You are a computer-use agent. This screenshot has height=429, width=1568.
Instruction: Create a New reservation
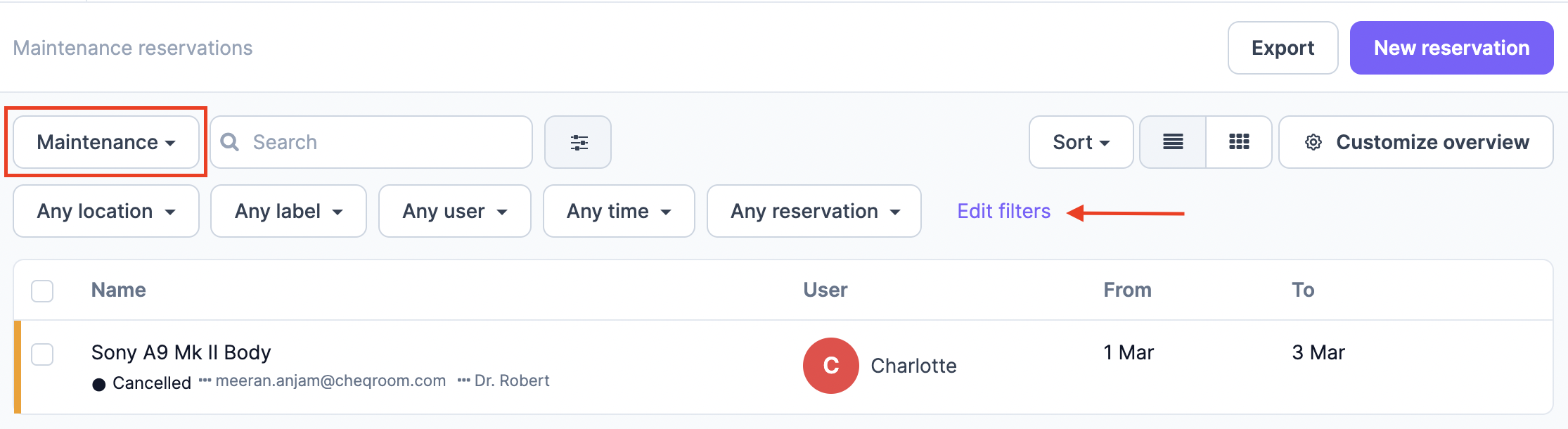coord(1451,48)
